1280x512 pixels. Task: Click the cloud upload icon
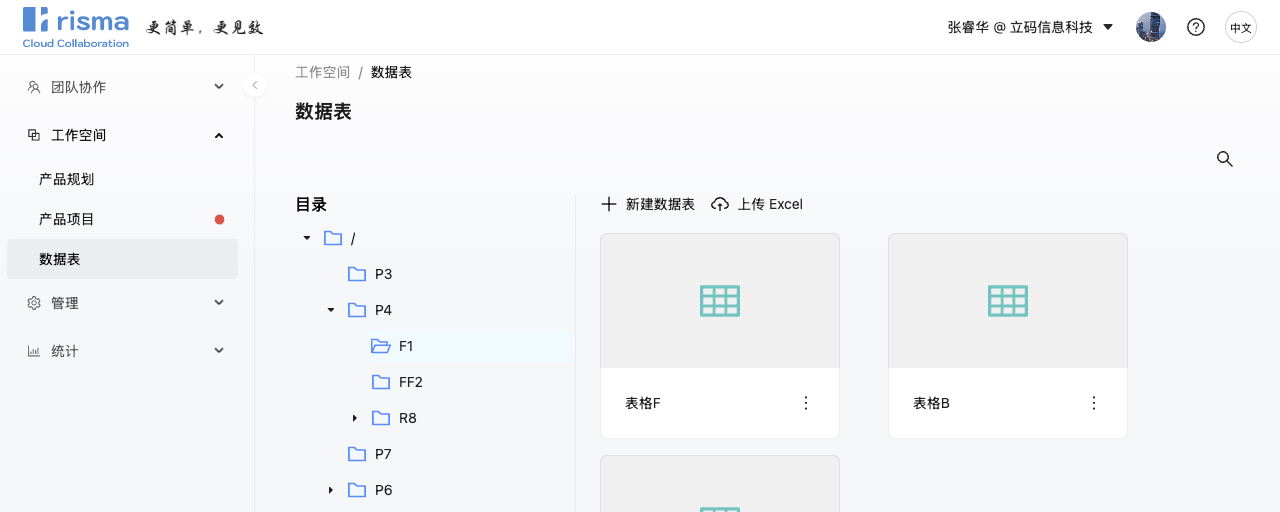coord(720,204)
